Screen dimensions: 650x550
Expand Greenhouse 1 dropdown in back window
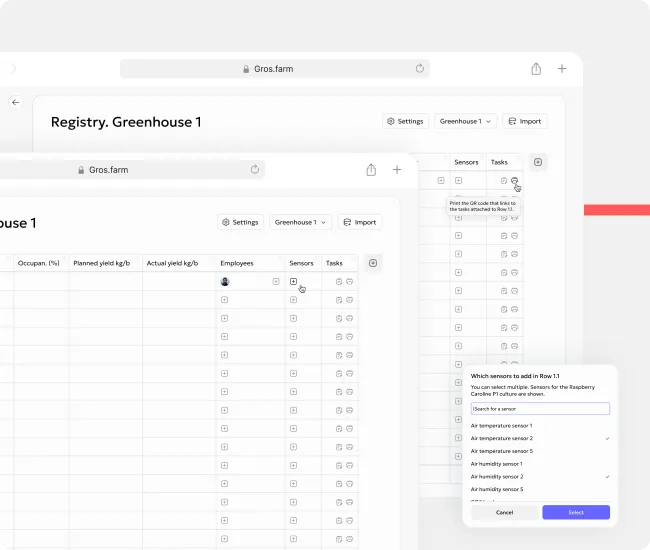(466, 121)
